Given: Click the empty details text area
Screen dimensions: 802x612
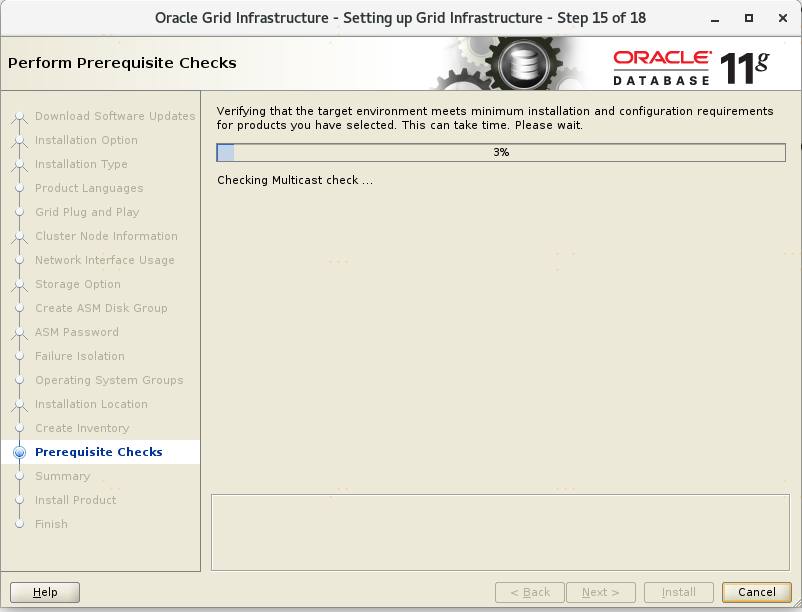Looking at the screenshot, I should click(501, 533).
